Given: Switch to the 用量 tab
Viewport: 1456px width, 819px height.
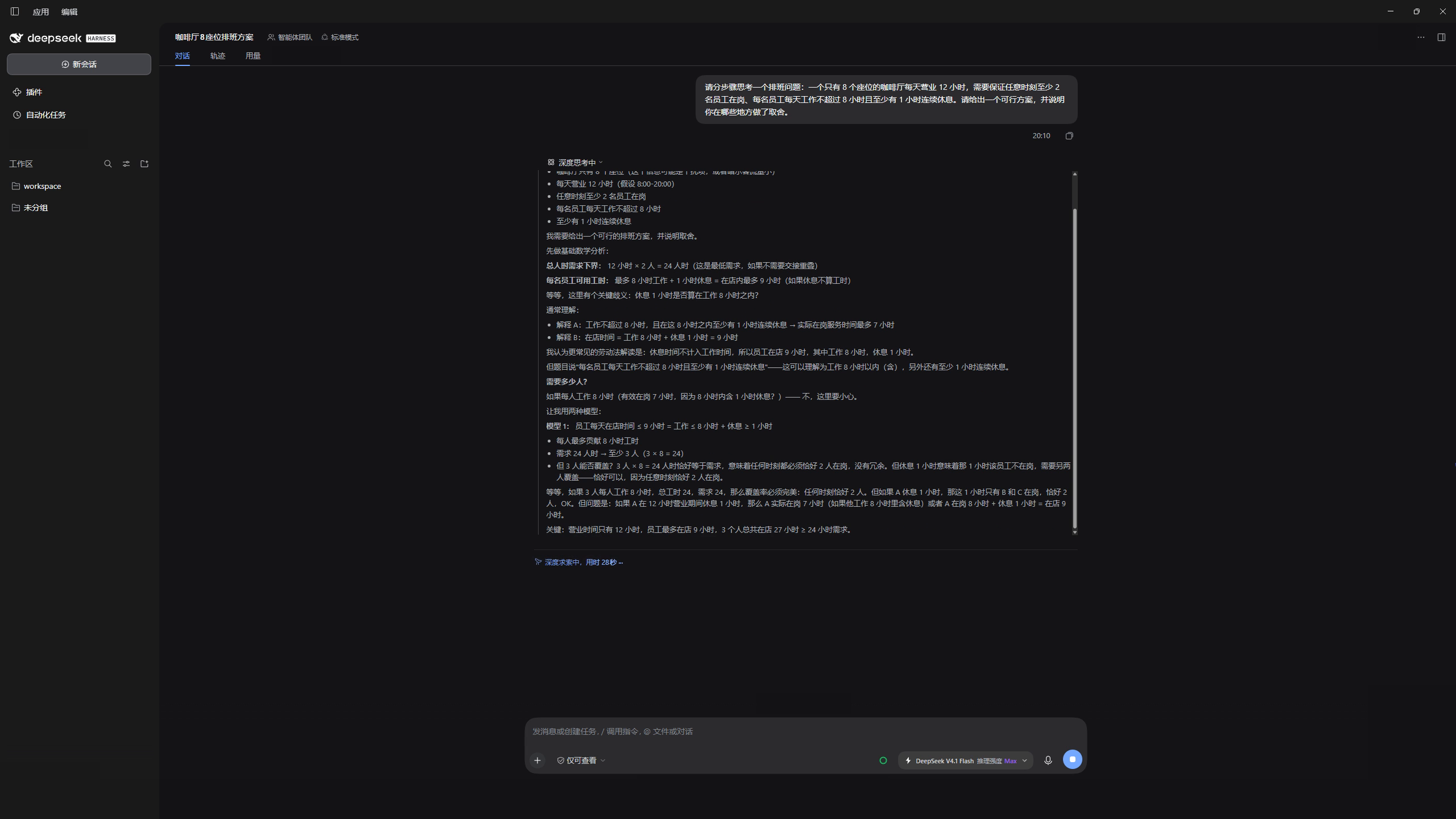Looking at the screenshot, I should [253, 56].
